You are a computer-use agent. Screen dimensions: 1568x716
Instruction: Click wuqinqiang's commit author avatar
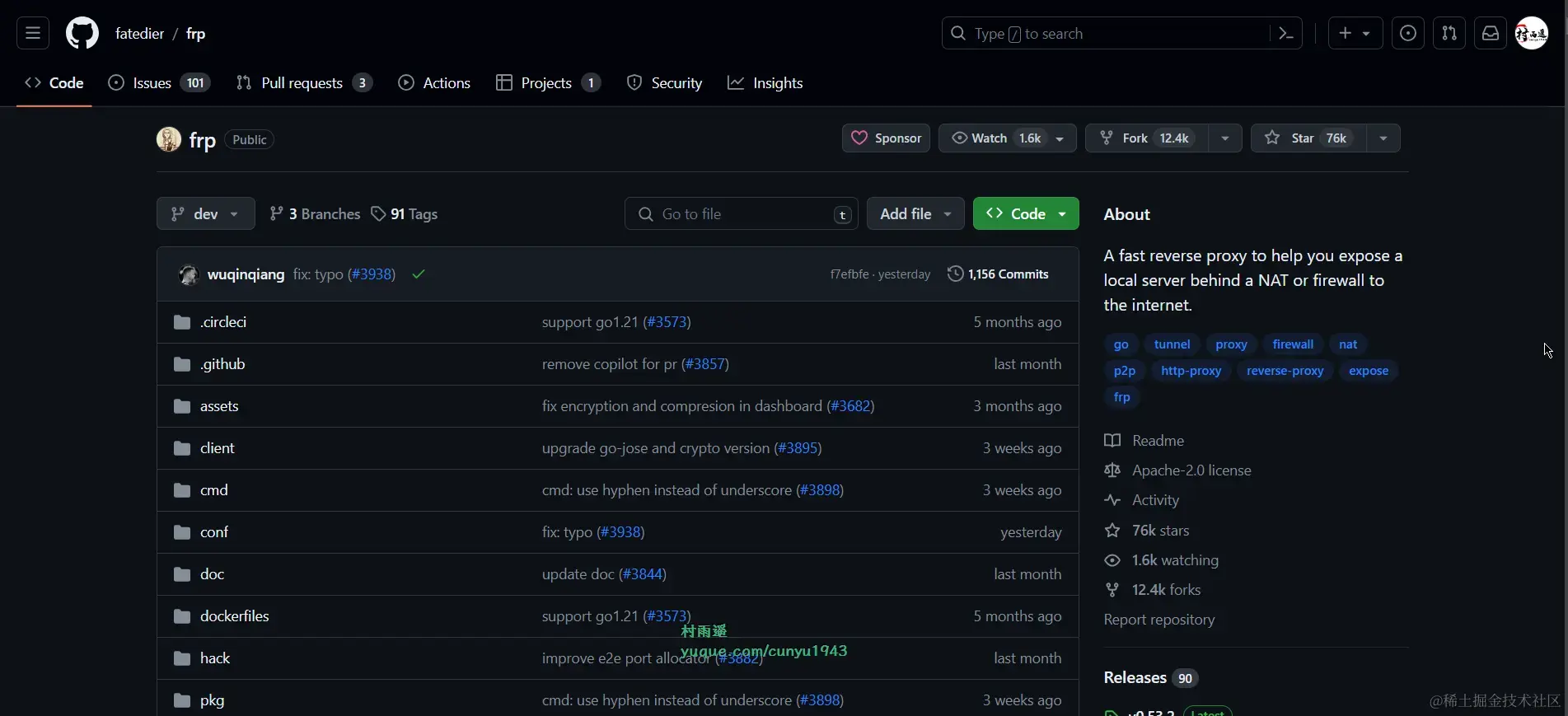[x=189, y=274]
